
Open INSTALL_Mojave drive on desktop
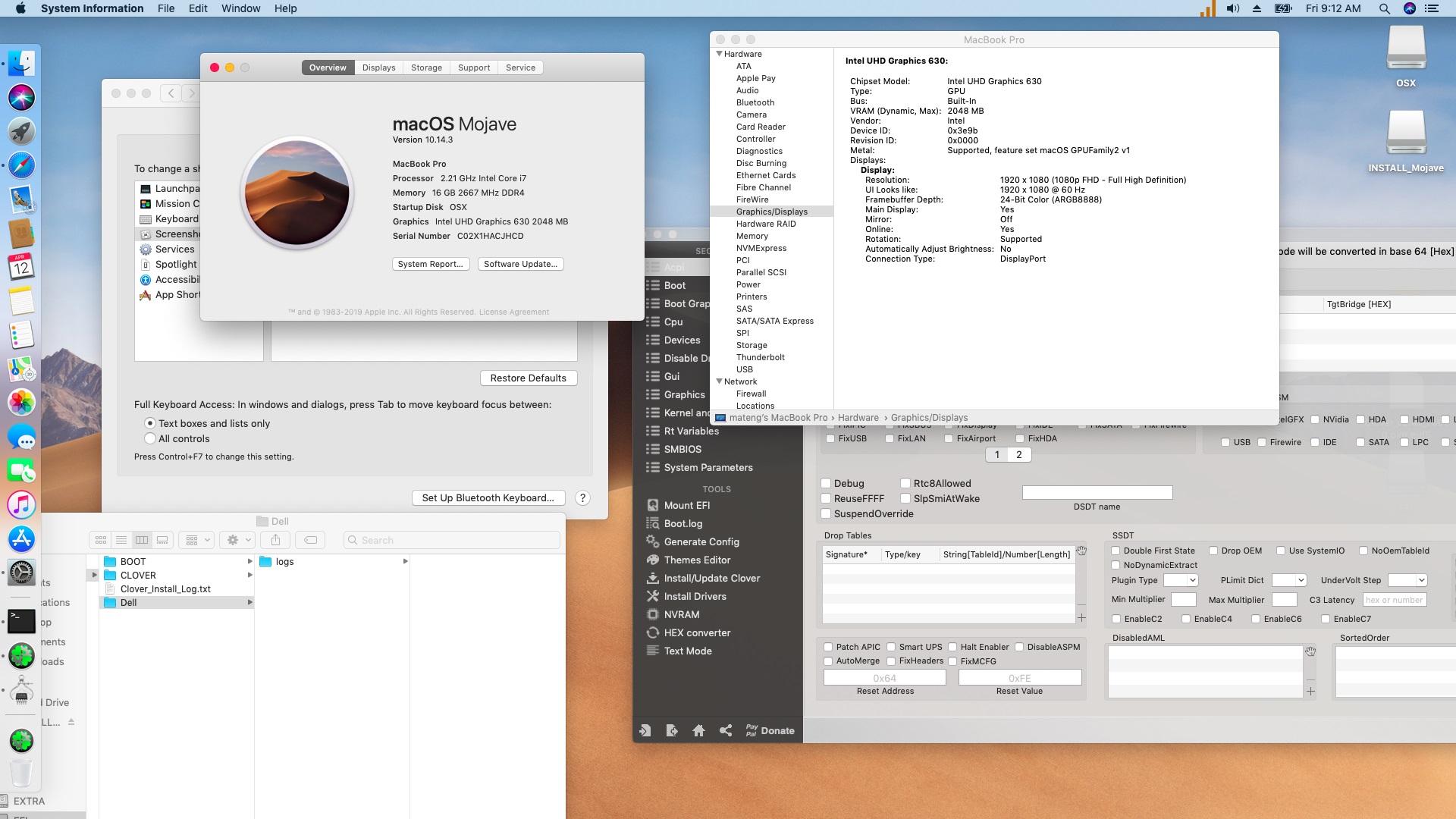point(1406,142)
